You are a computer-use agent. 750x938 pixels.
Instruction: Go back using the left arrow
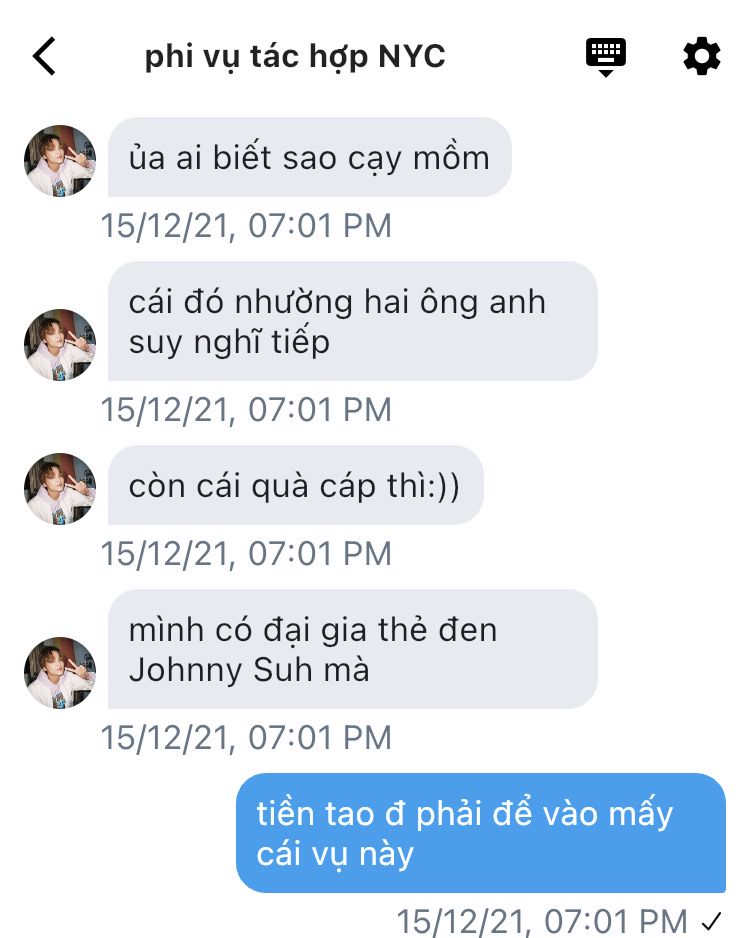click(x=44, y=56)
